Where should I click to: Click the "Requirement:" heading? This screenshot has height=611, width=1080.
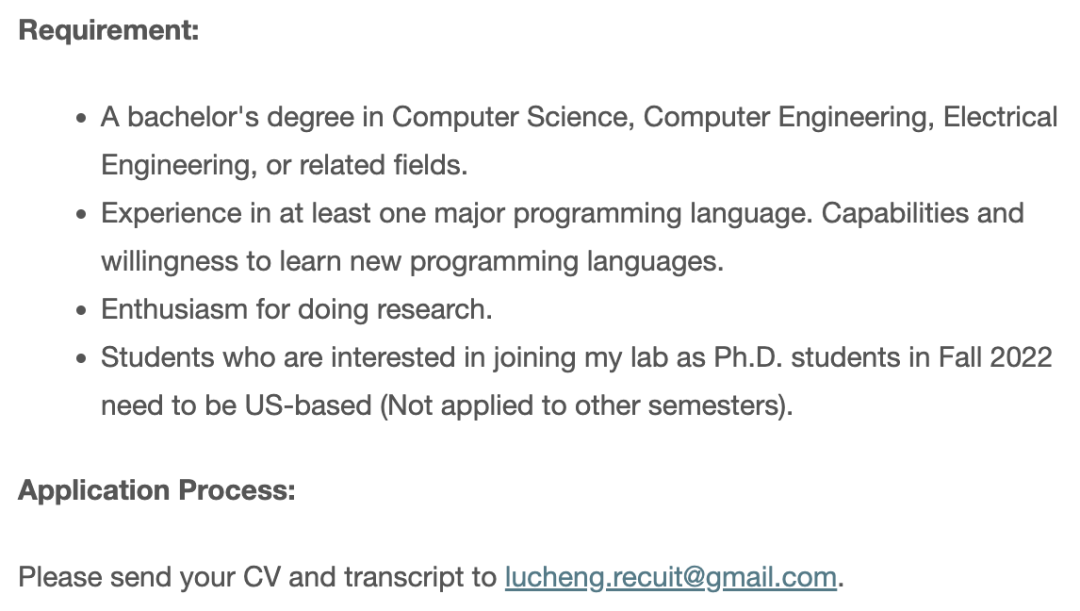pyautogui.click(x=109, y=30)
